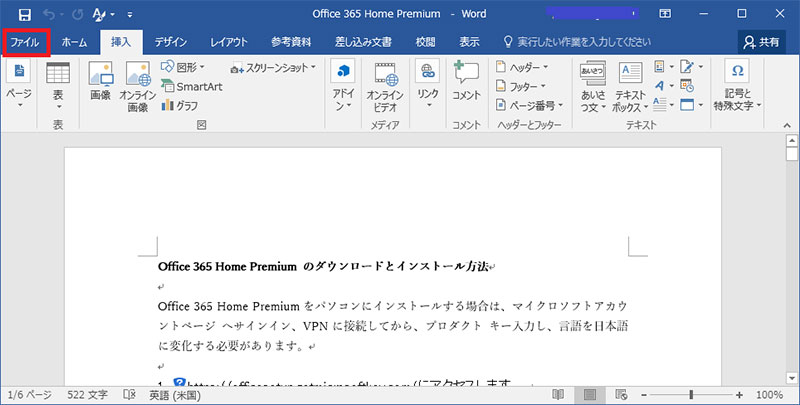Viewport: 800px width, 405px height.
Task: Expand the 図形 shapes dropdown
Action: 183,67
